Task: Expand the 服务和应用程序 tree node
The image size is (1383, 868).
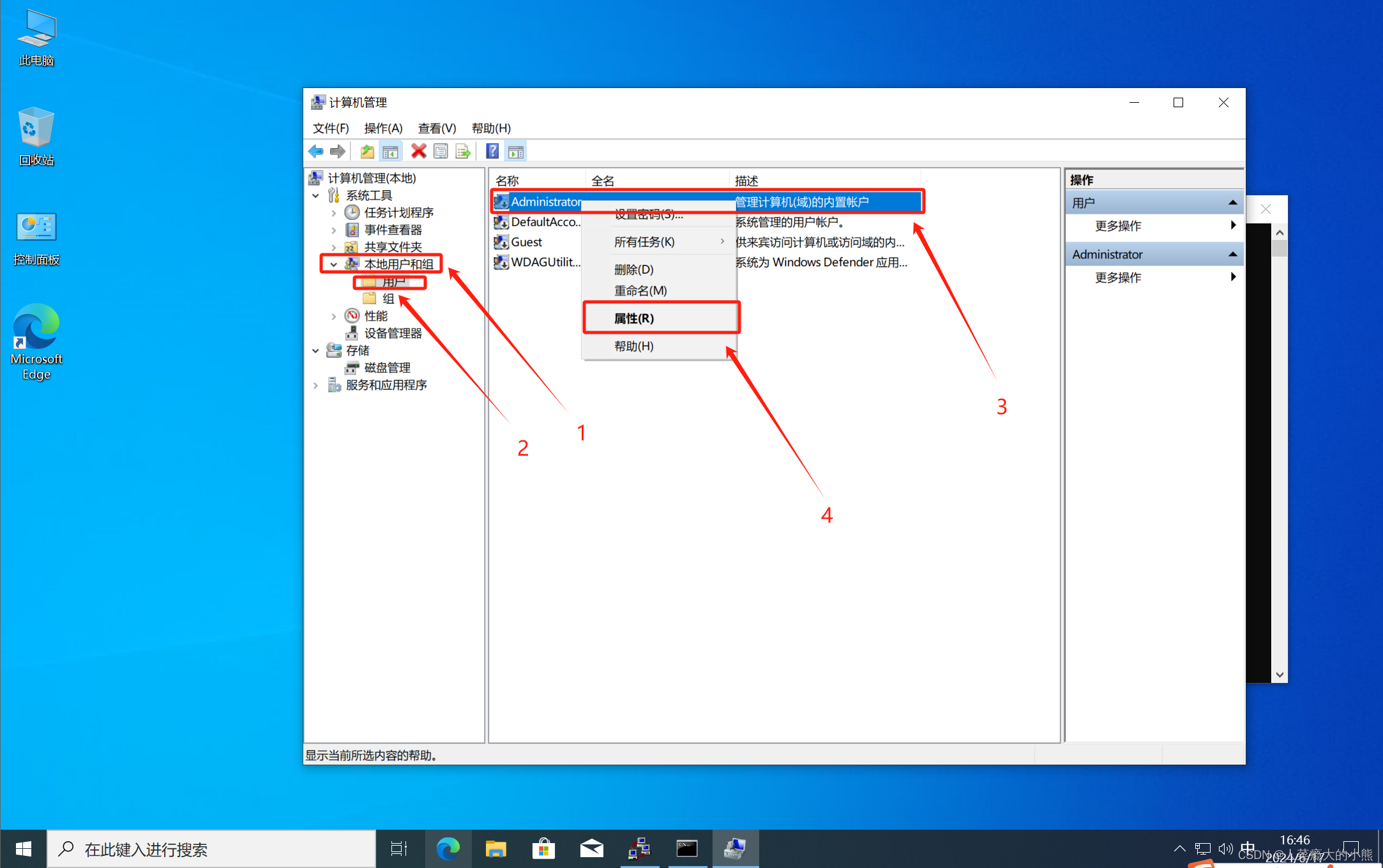Action: pos(316,385)
